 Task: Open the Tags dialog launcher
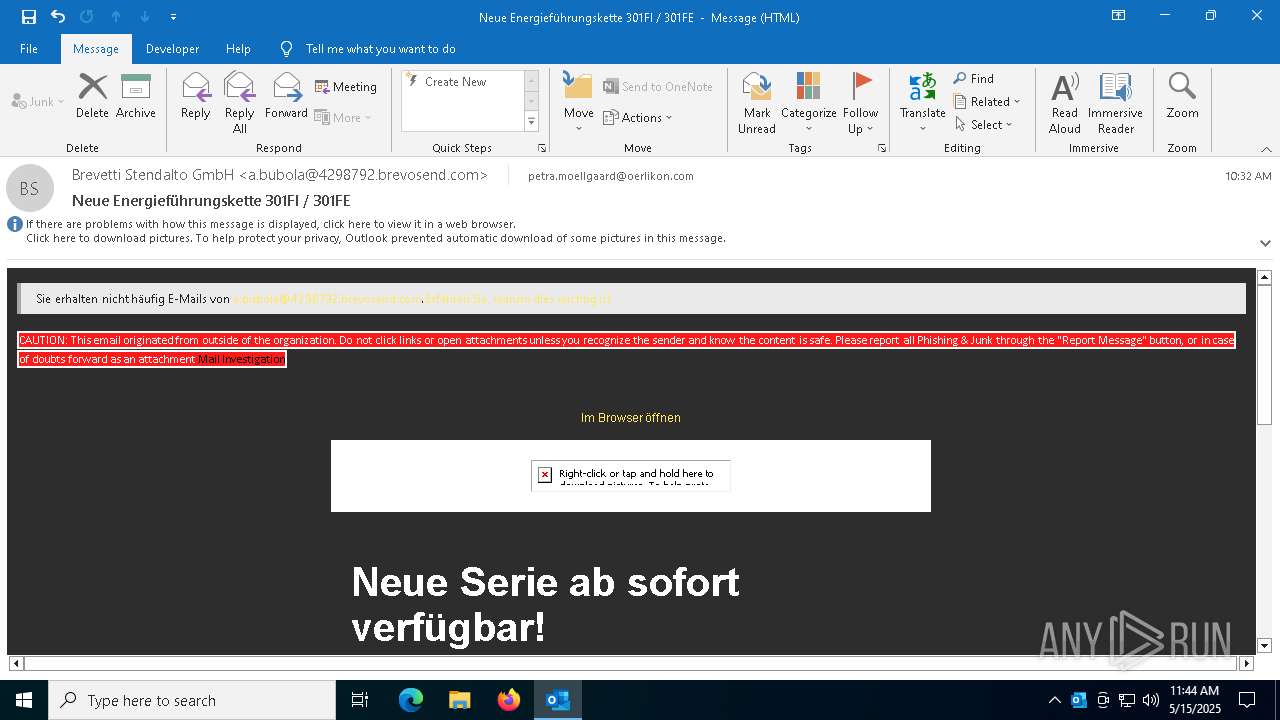[x=882, y=148]
